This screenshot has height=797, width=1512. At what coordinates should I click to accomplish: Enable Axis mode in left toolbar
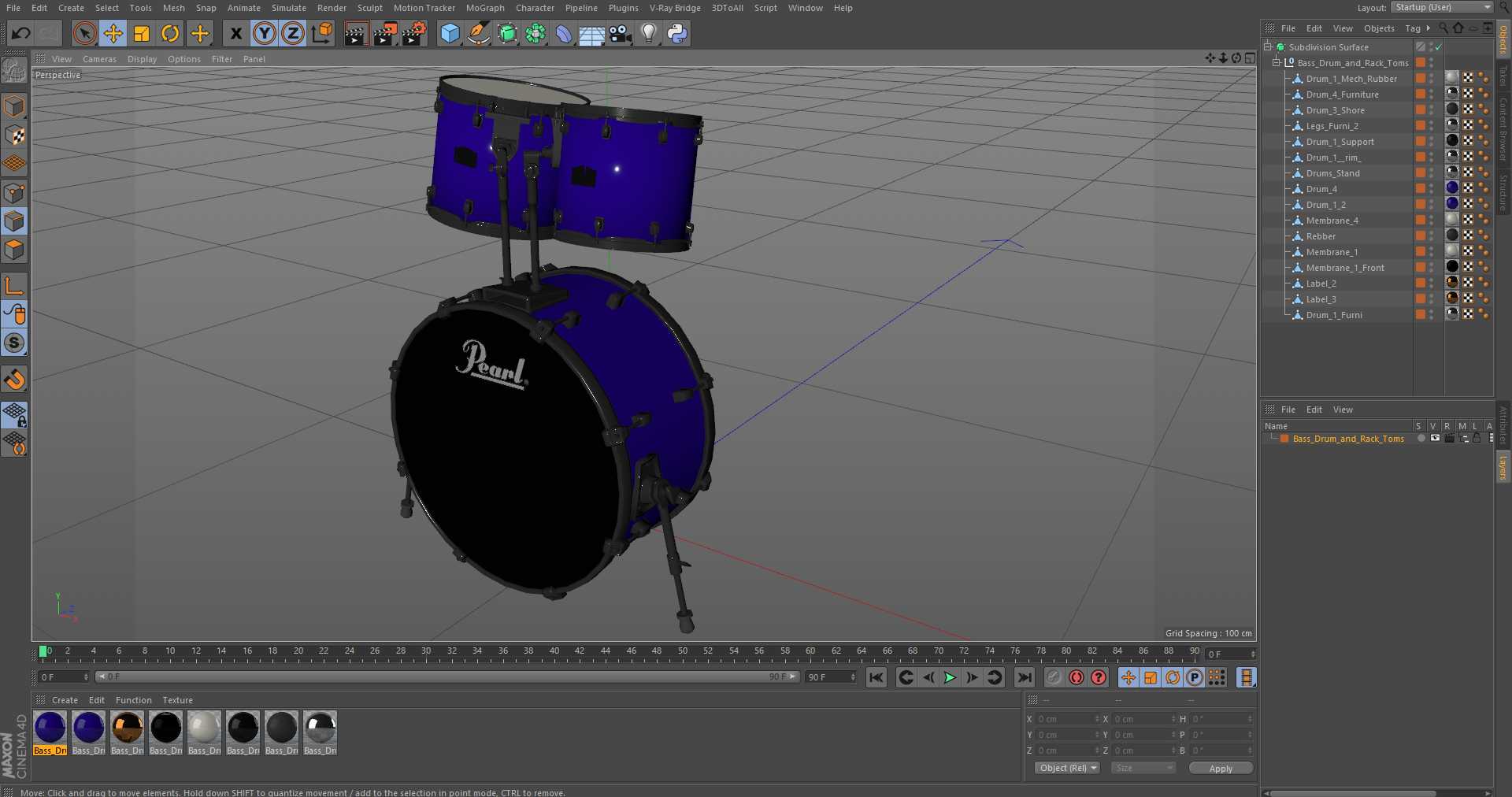tap(14, 285)
